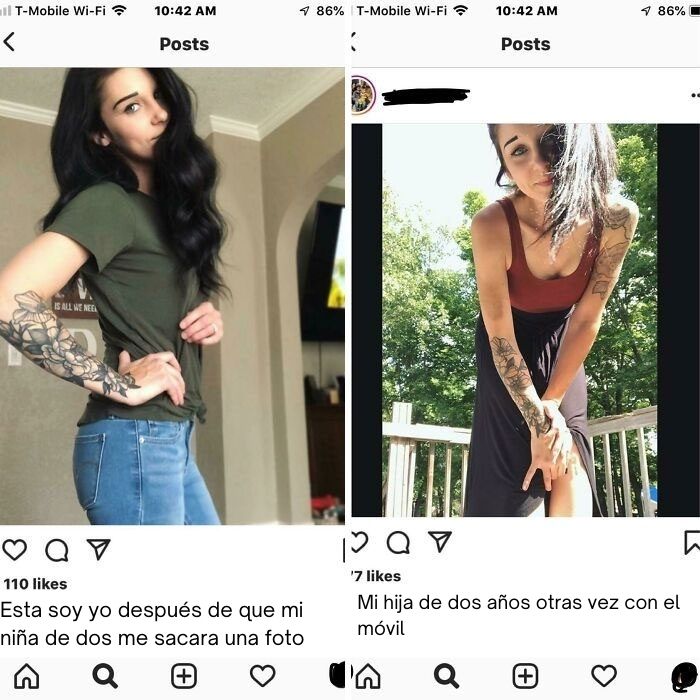Open Home tab in left bottom bar
Screen dimensions: 700x700
27,676
